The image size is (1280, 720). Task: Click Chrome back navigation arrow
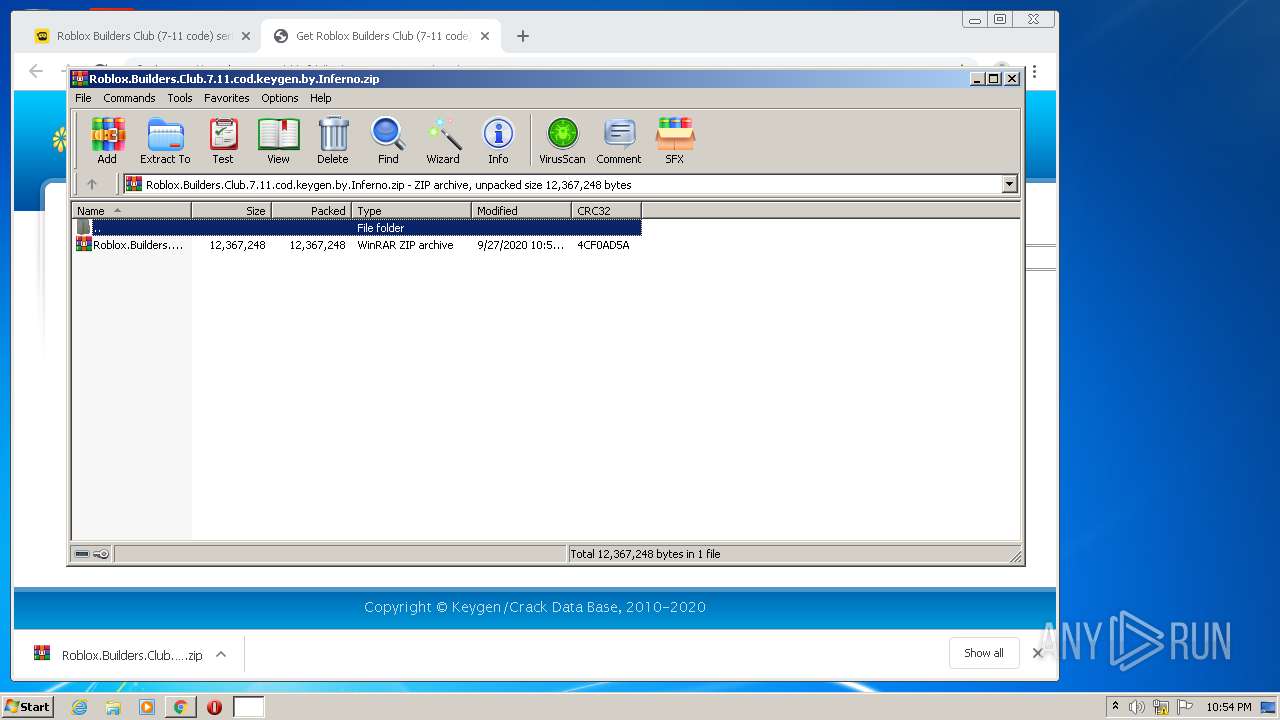pyautogui.click(x=36, y=71)
